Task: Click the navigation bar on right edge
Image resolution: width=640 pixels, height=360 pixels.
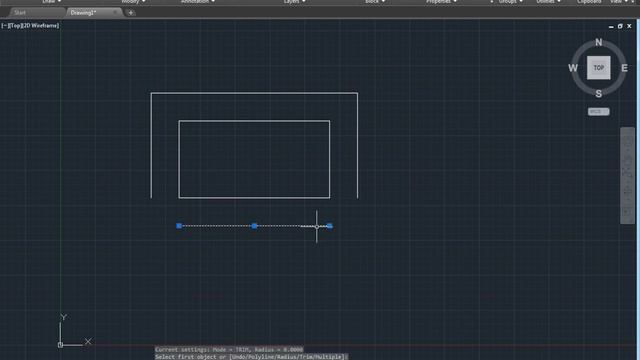Action: click(x=627, y=176)
